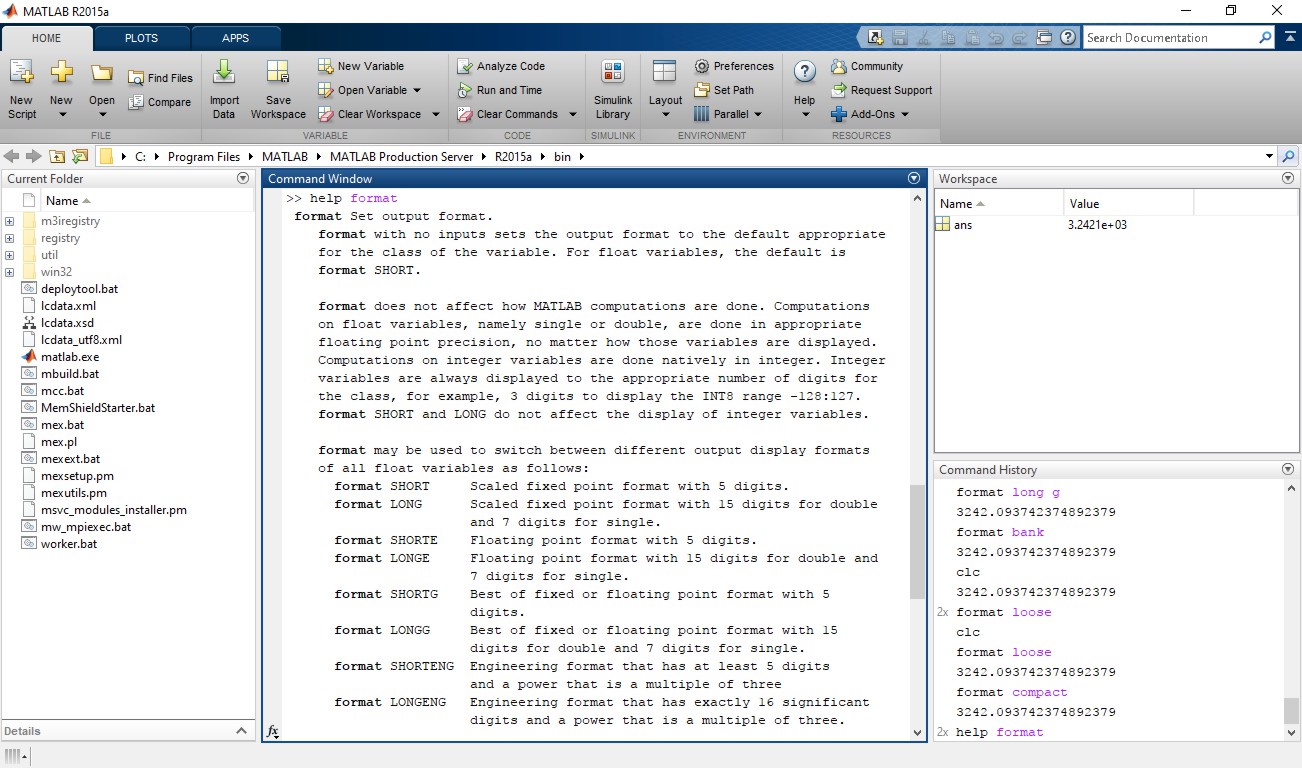Click the fx function browser icon
1302x768 pixels.
pyautogui.click(x=272, y=732)
